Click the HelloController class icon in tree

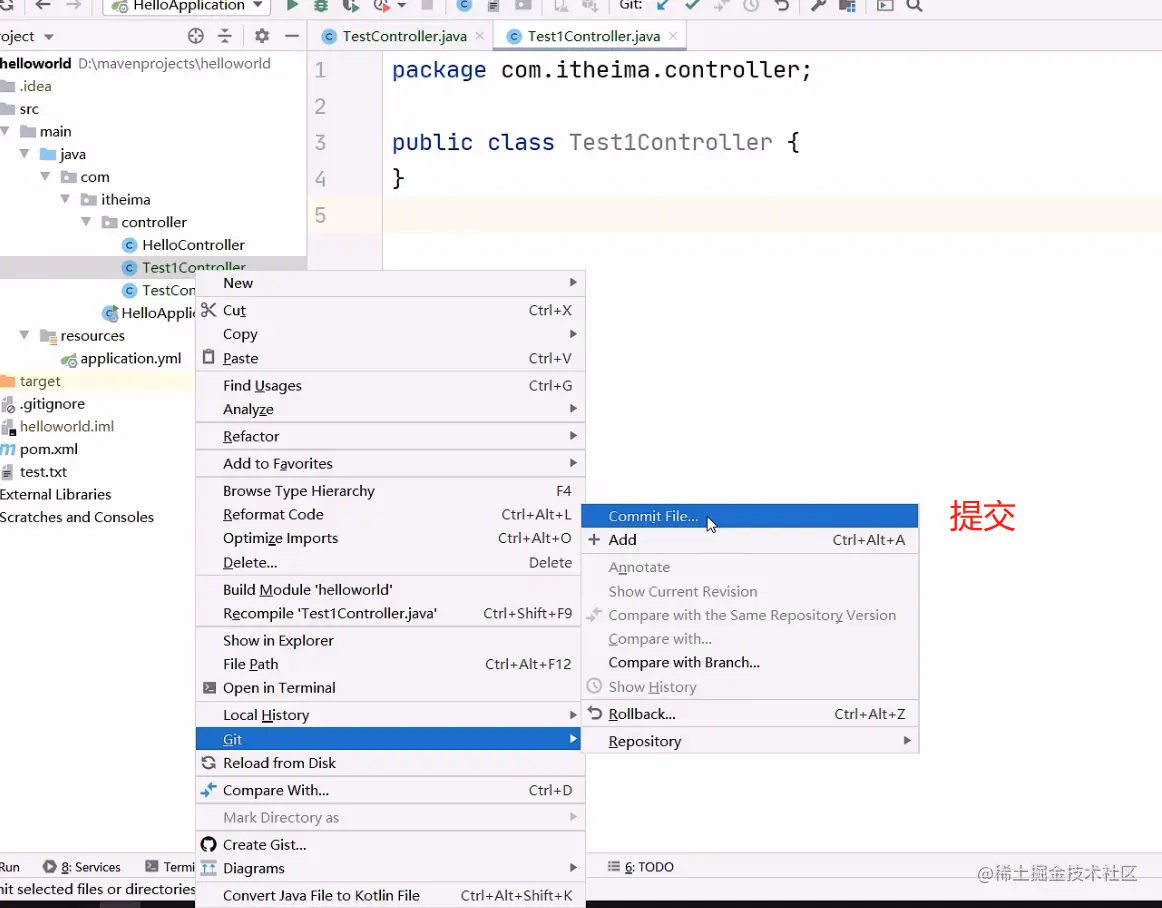[130, 245]
